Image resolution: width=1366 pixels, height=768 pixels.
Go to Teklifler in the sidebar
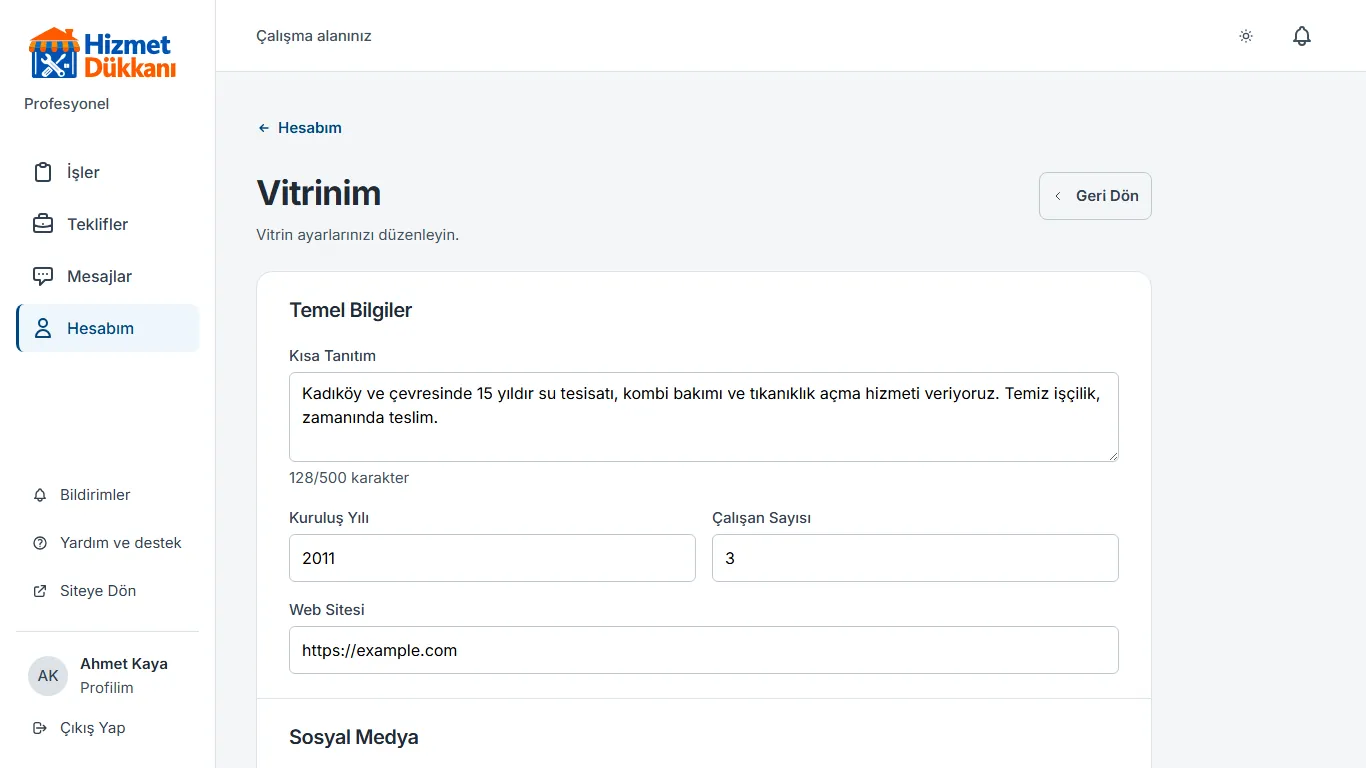pyautogui.click(x=108, y=224)
